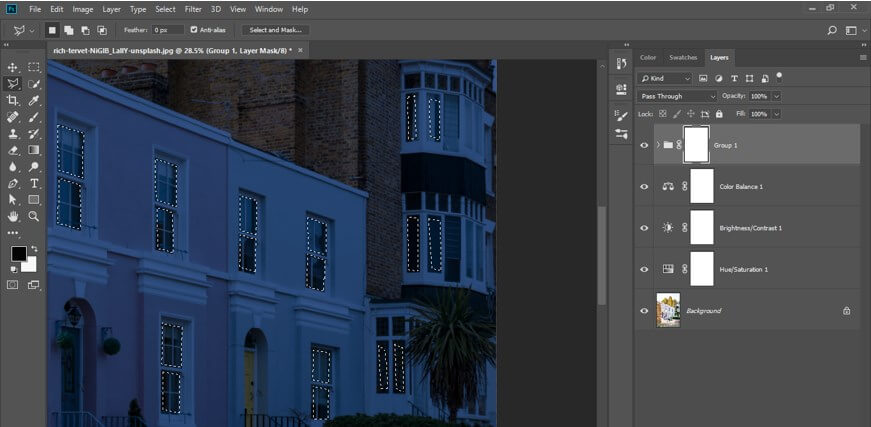Select the Gradient tool
The height and width of the screenshot is (427, 871).
click(34, 150)
